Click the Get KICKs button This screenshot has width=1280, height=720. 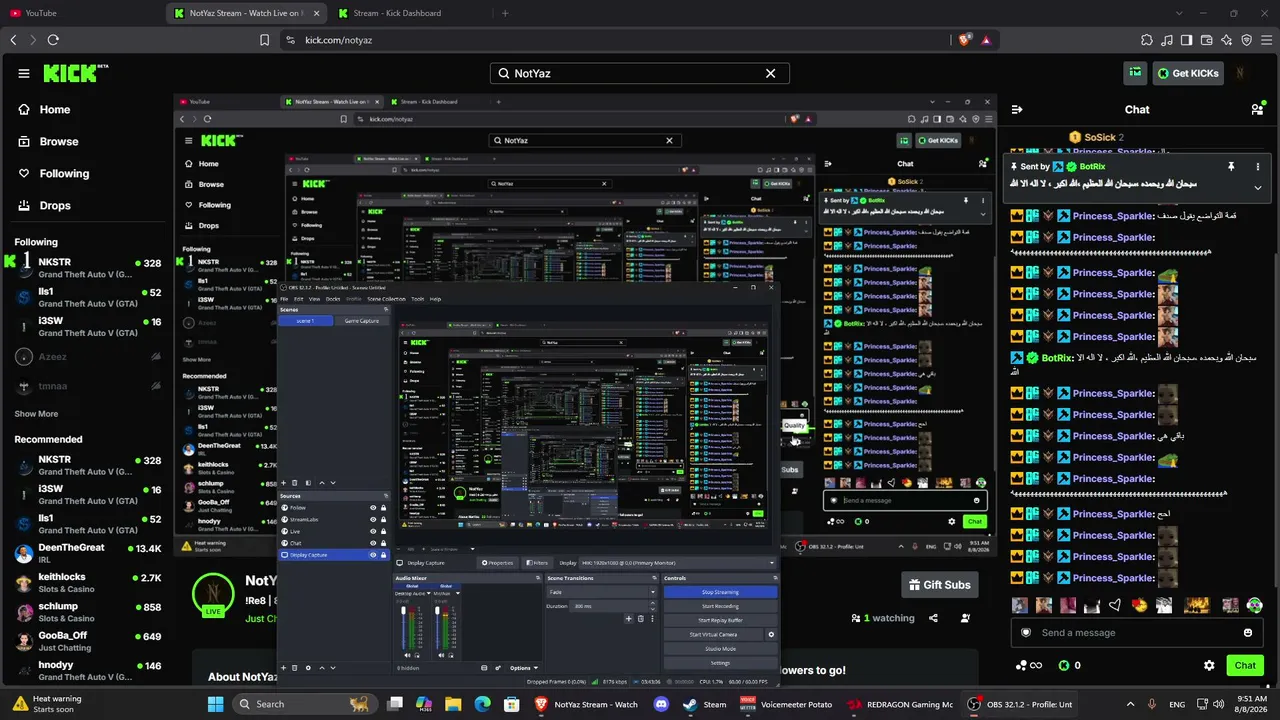point(1188,73)
